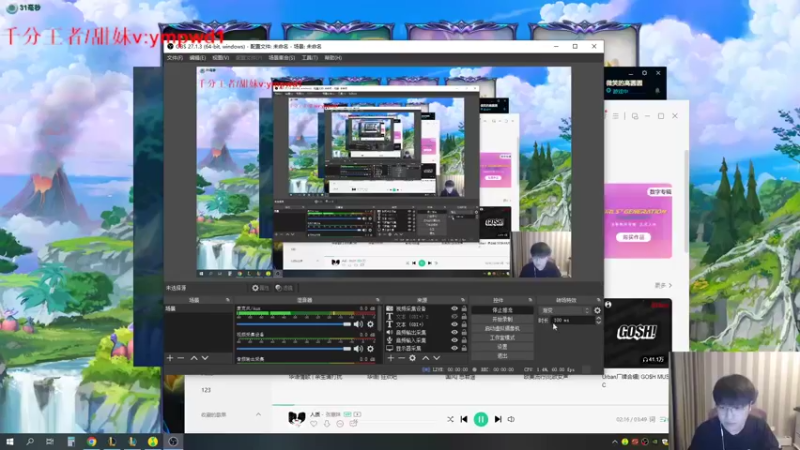The height and width of the screenshot is (450, 800).
Task: Open the 帮助(H) menu in OBS
Action: click(333, 58)
